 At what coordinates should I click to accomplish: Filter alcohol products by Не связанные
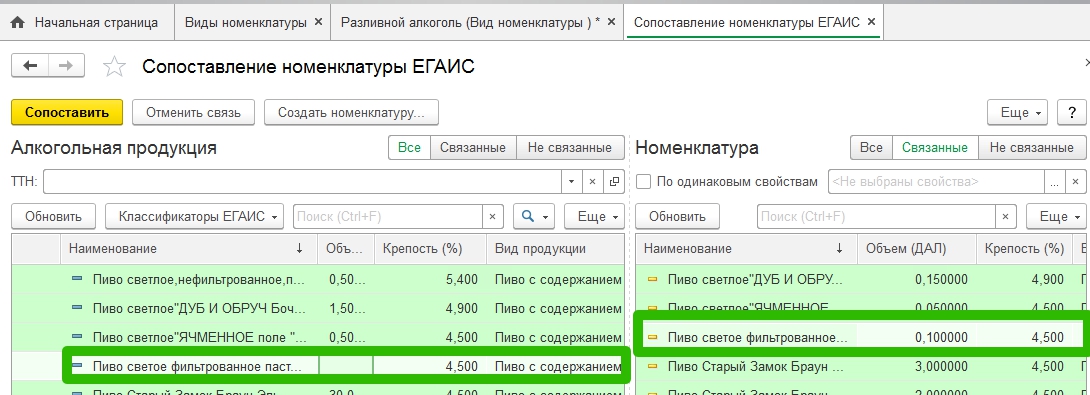pyautogui.click(x=570, y=147)
